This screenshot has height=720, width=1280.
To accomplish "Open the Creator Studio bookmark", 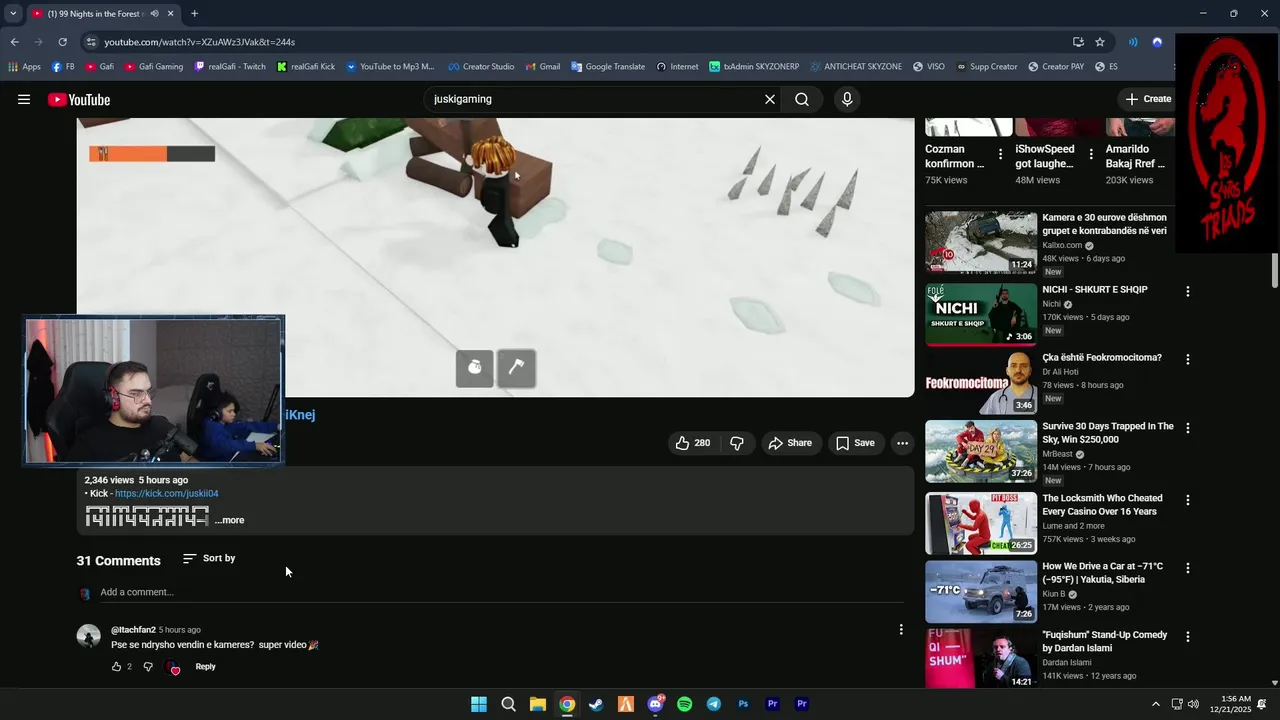I will (481, 67).
